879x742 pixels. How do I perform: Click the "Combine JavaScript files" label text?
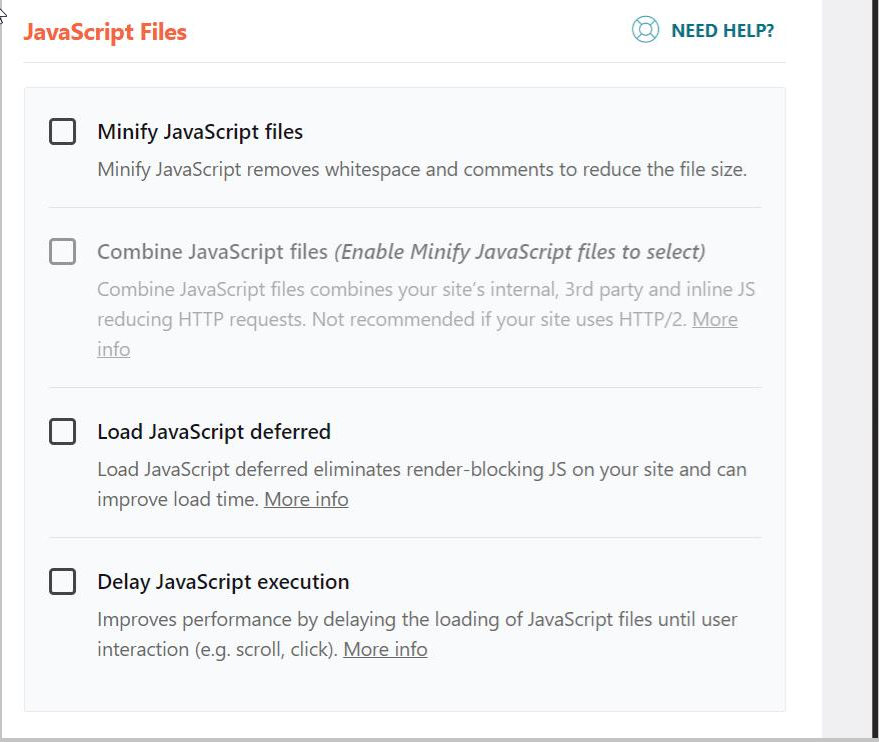click(x=212, y=252)
